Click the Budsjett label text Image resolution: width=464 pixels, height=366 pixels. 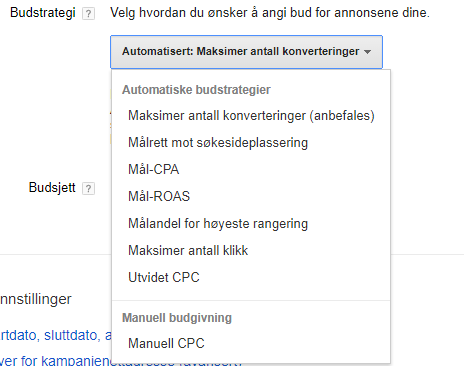click(x=52, y=187)
